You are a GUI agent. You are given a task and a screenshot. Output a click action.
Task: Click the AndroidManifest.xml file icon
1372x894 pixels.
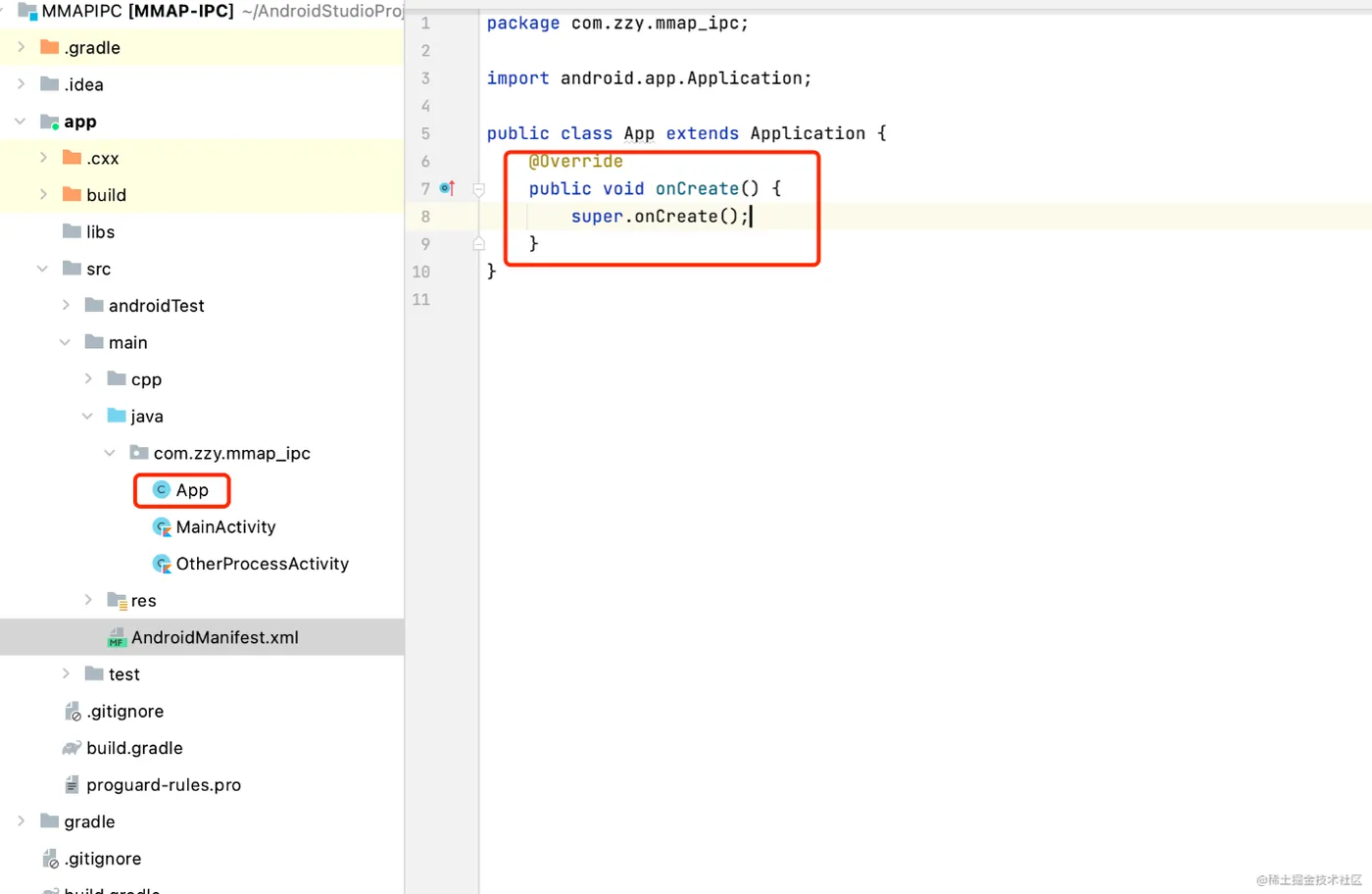coord(117,637)
